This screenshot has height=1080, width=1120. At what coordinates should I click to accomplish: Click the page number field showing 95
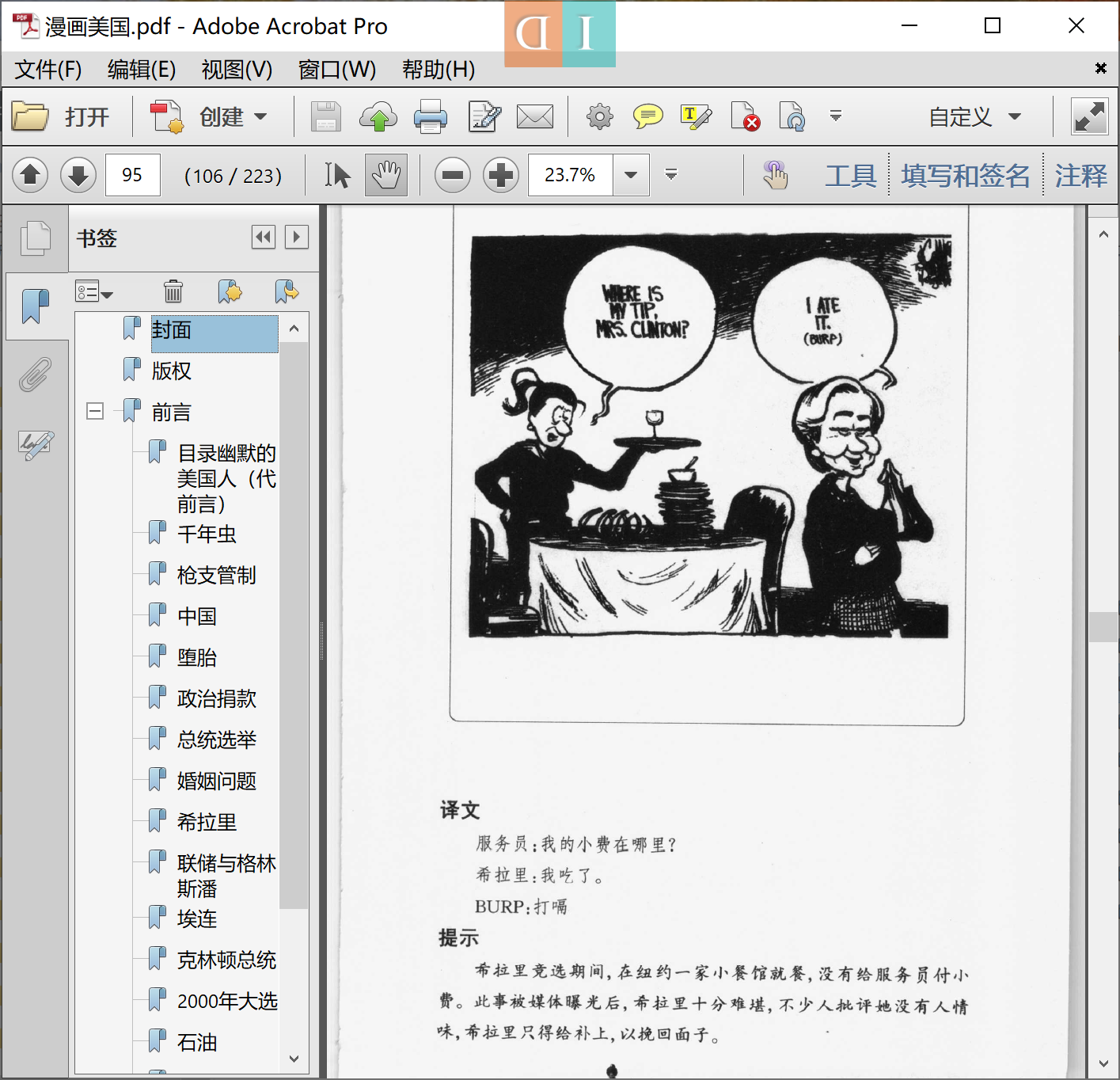[x=133, y=175]
